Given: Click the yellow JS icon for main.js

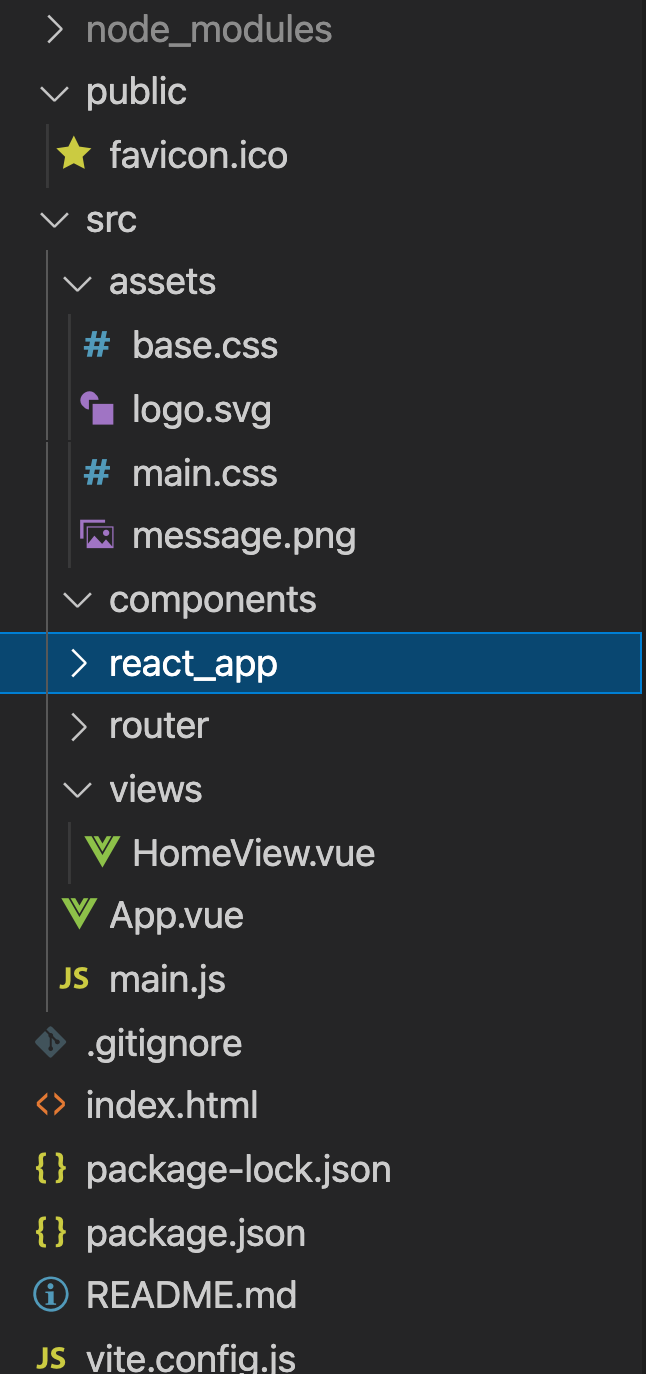Looking at the screenshot, I should coord(74,979).
